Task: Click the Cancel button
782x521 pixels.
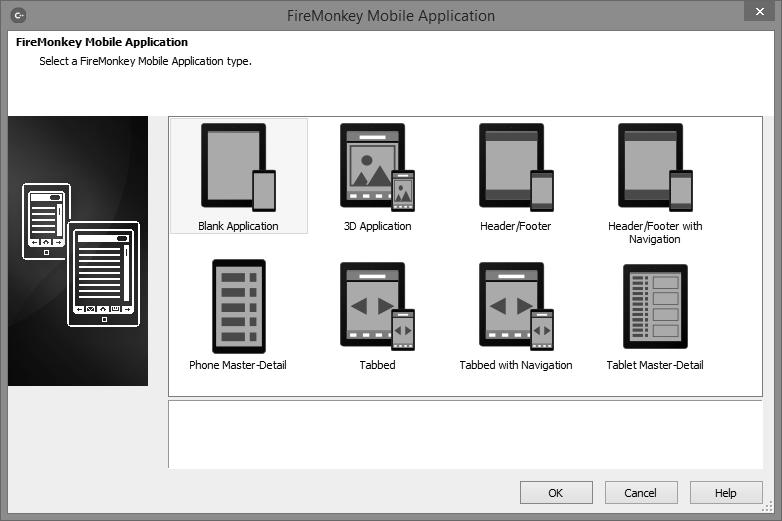Action: tap(641, 493)
